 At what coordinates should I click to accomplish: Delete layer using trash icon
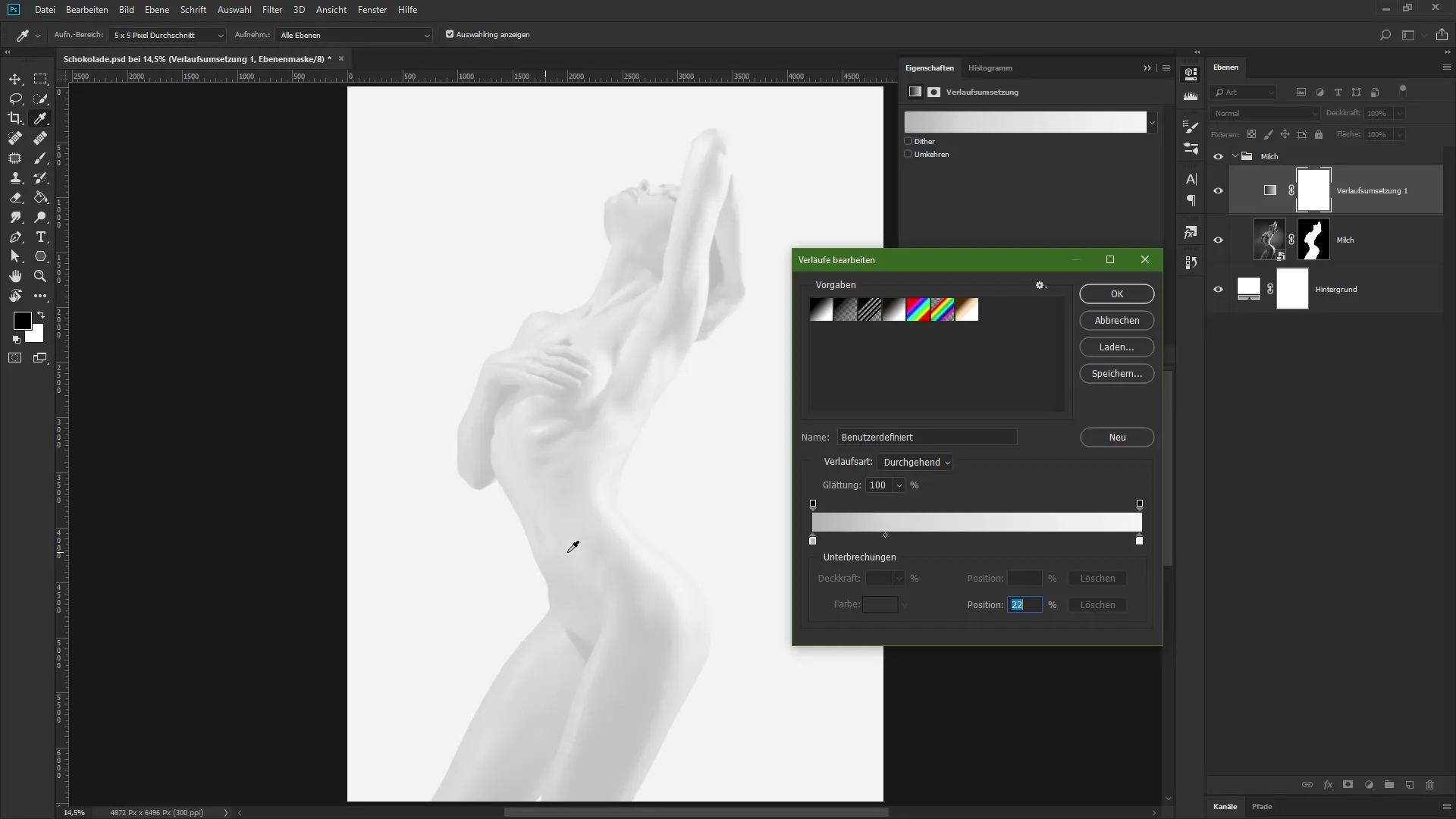[x=1430, y=785]
